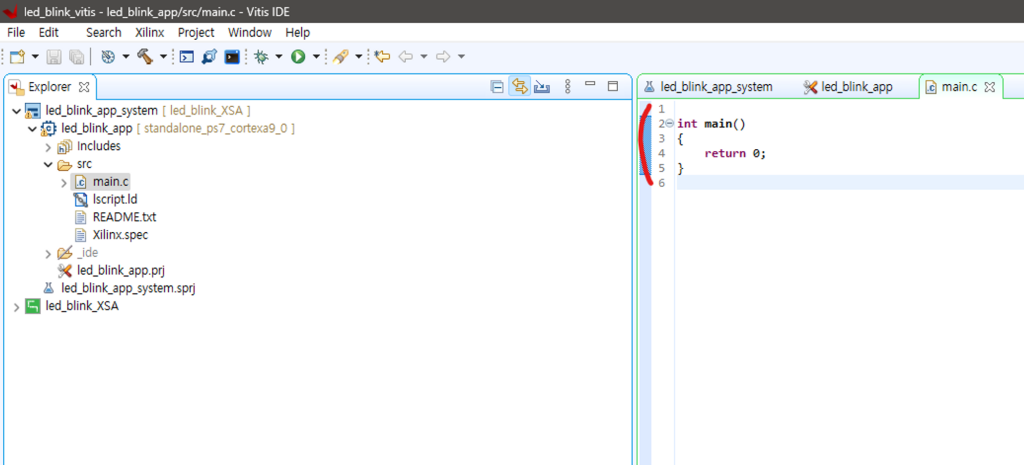Open the Debug dropdown arrow
This screenshot has height=465, width=1024.
click(x=279, y=57)
